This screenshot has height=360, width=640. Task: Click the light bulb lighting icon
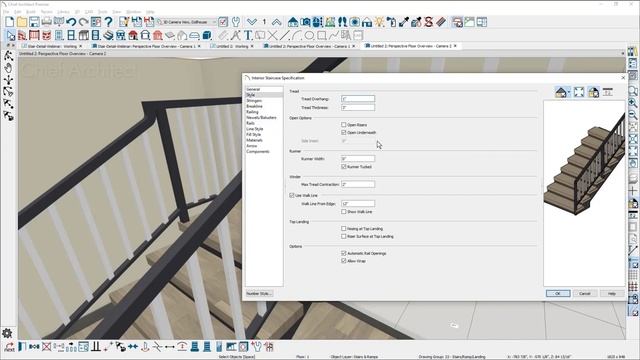tap(379, 22)
